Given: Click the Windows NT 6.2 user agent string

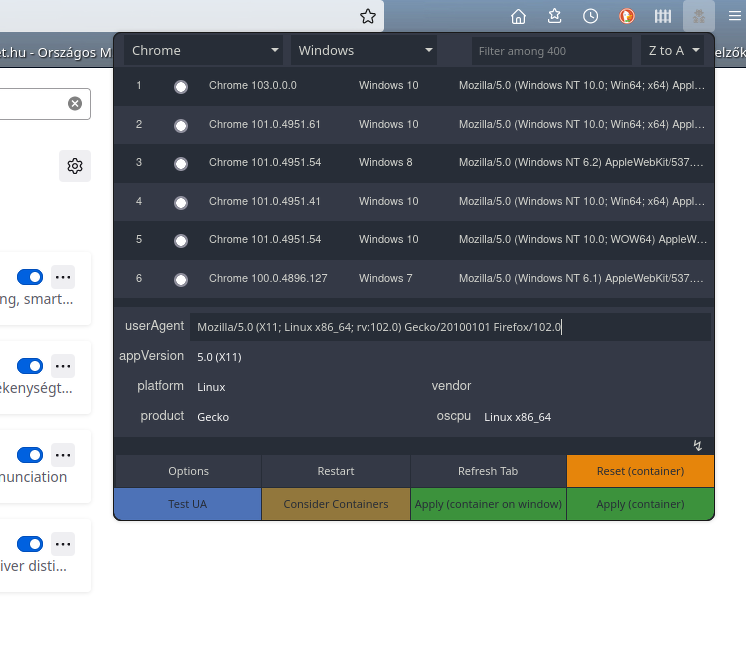Looking at the screenshot, I should pyautogui.click(x=581, y=162).
